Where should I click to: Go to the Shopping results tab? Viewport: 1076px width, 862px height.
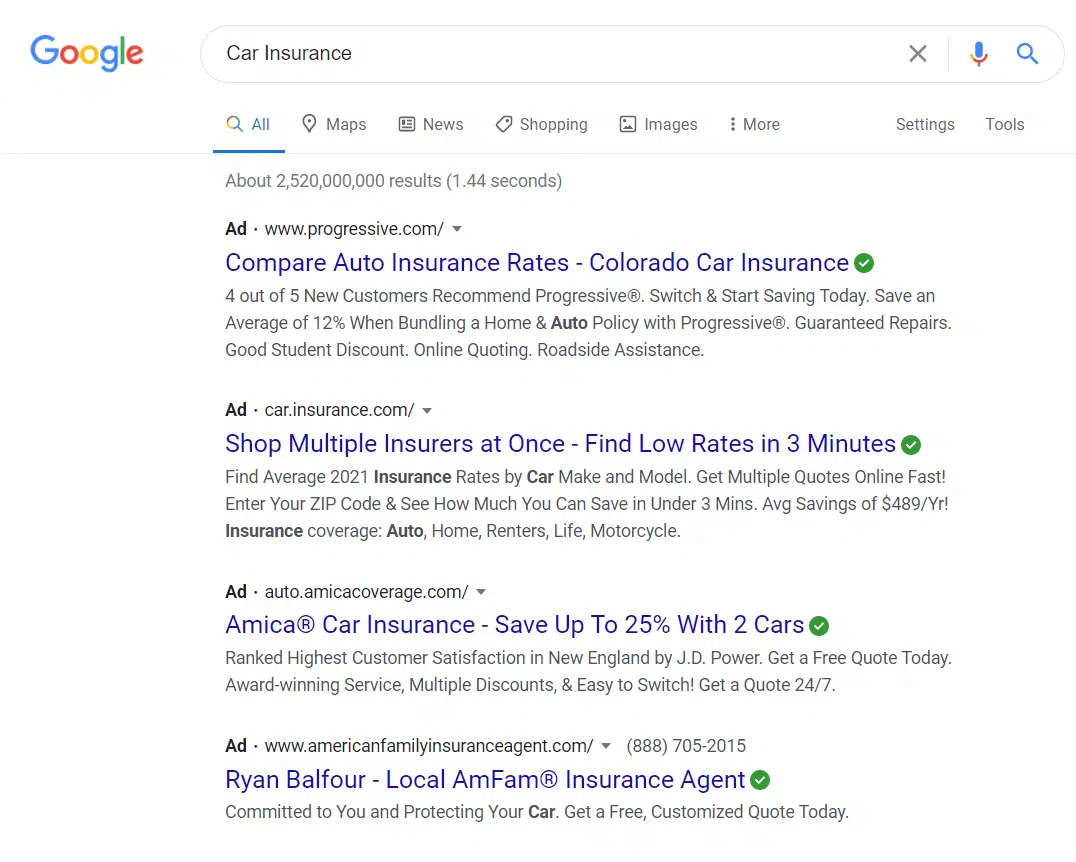pyautogui.click(x=541, y=124)
